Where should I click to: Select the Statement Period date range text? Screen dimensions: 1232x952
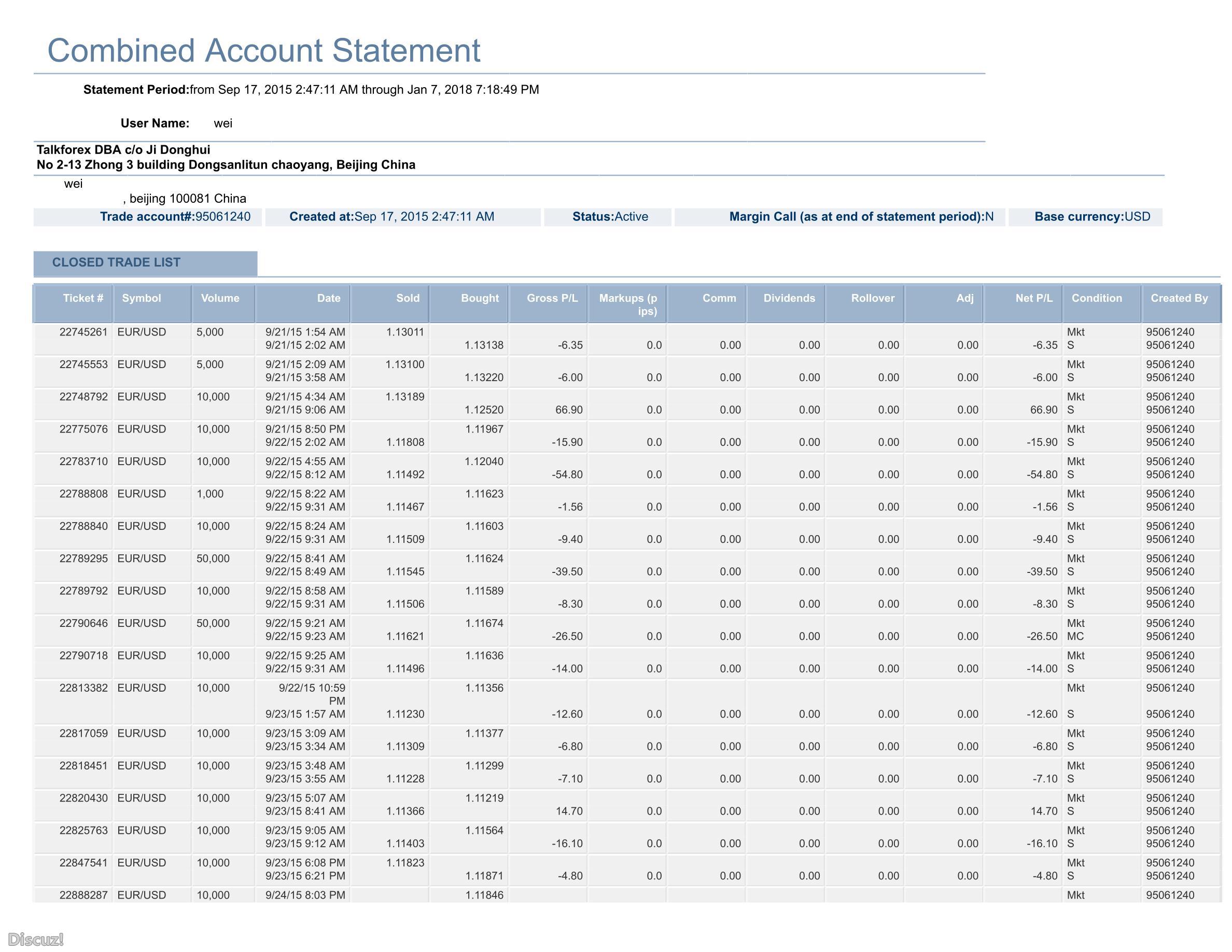click(x=365, y=90)
